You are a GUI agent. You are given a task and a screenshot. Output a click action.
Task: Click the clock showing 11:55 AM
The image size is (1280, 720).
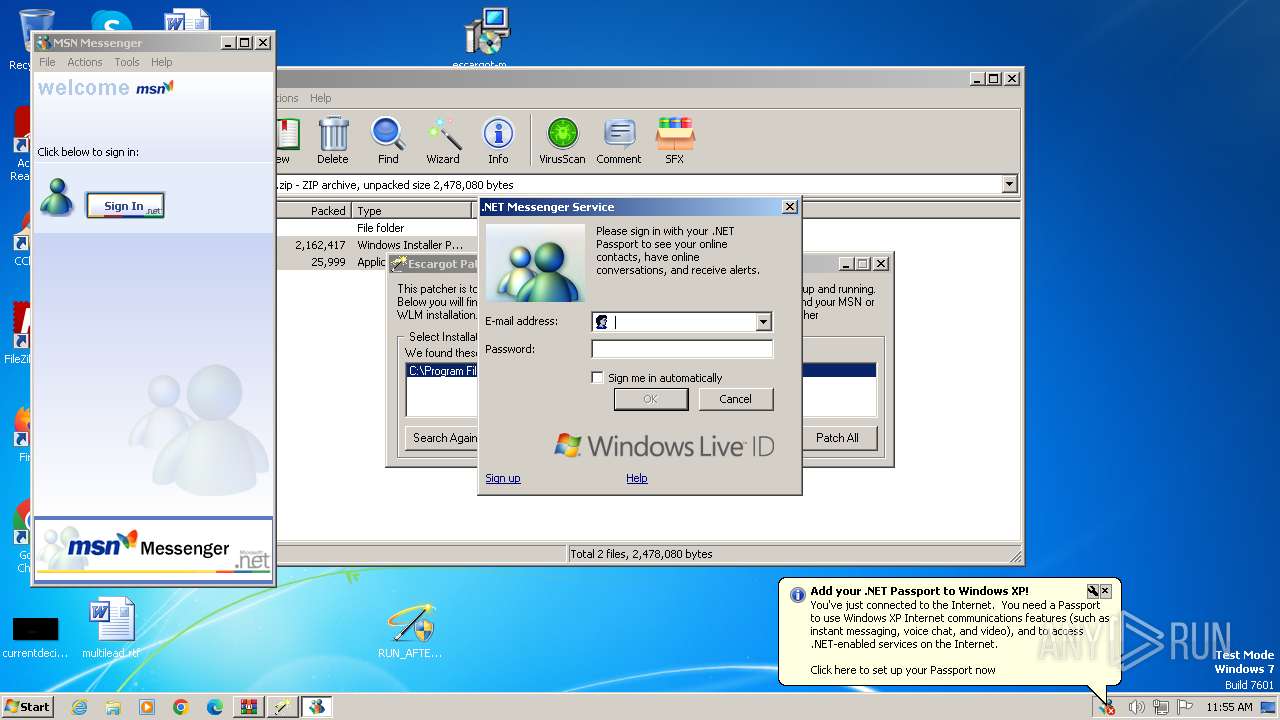(1229, 707)
